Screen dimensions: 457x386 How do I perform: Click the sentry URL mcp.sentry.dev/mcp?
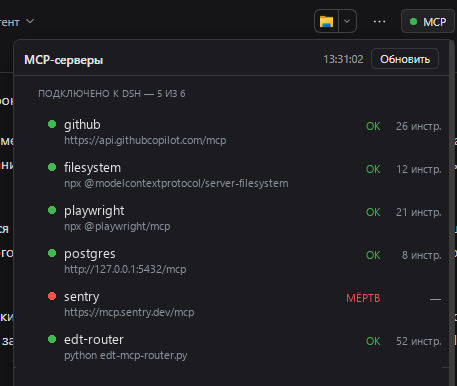[129, 312]
